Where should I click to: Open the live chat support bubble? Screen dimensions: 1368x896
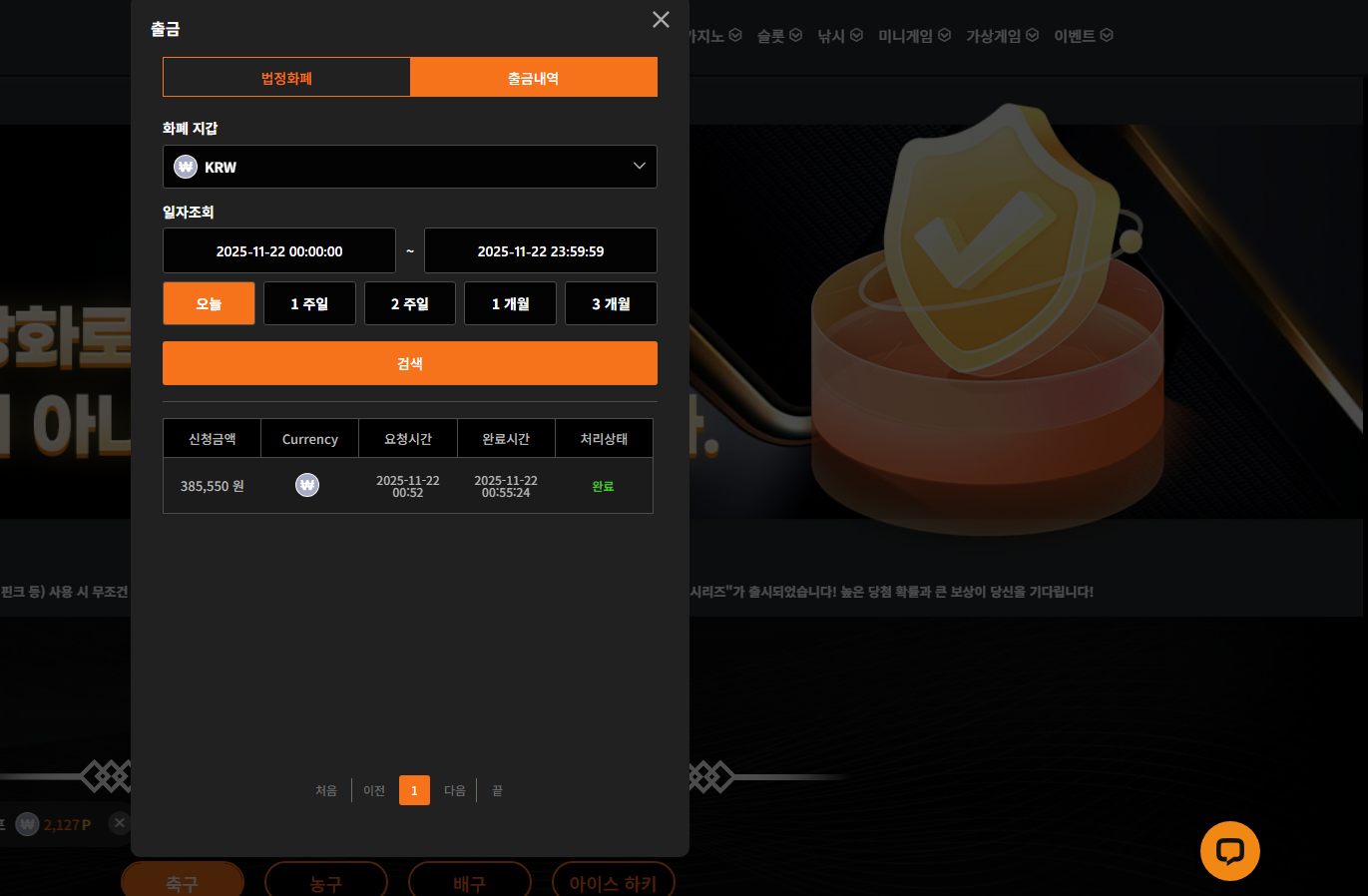[1229, 851]
